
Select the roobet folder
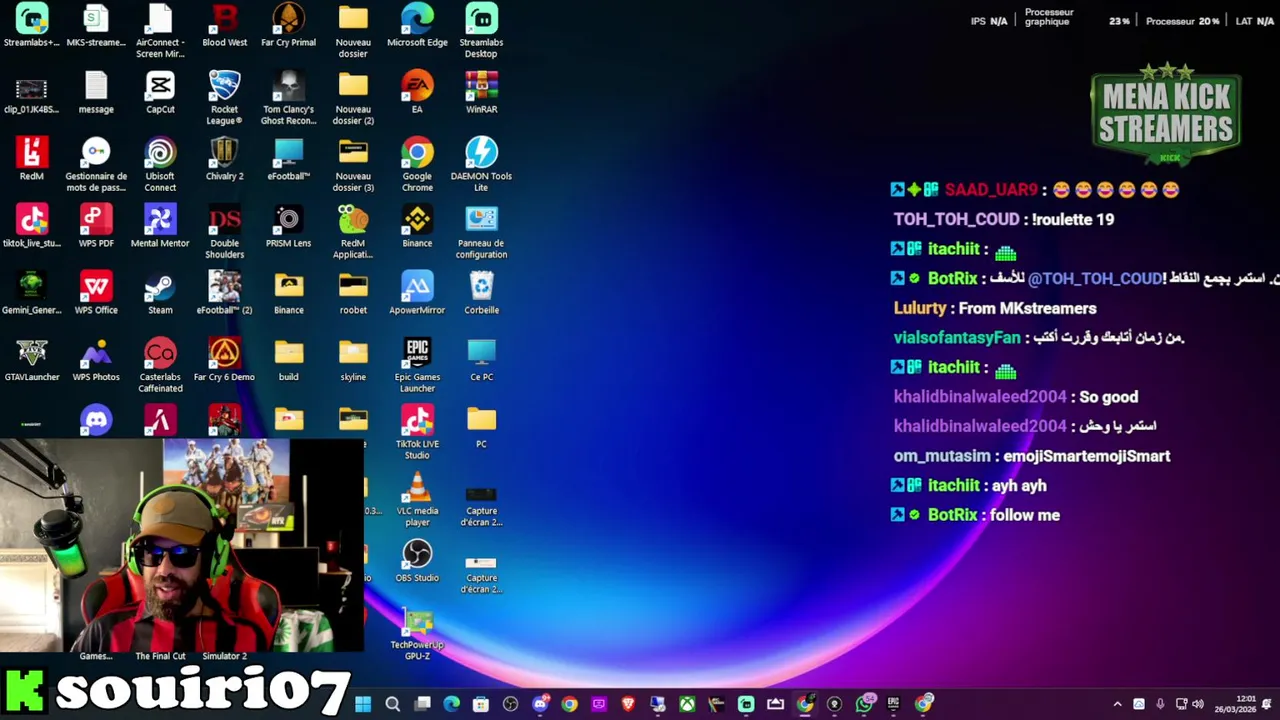353,294
